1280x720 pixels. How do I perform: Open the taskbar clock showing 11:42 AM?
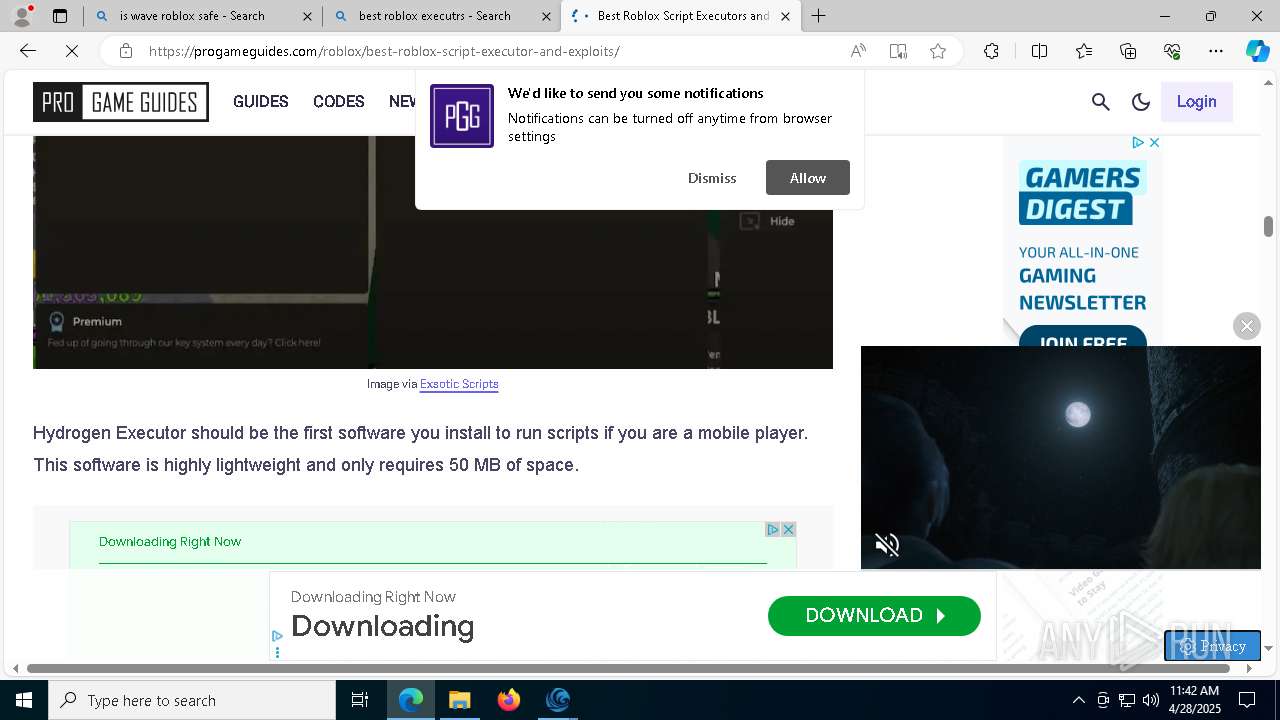click(1194, 700)
